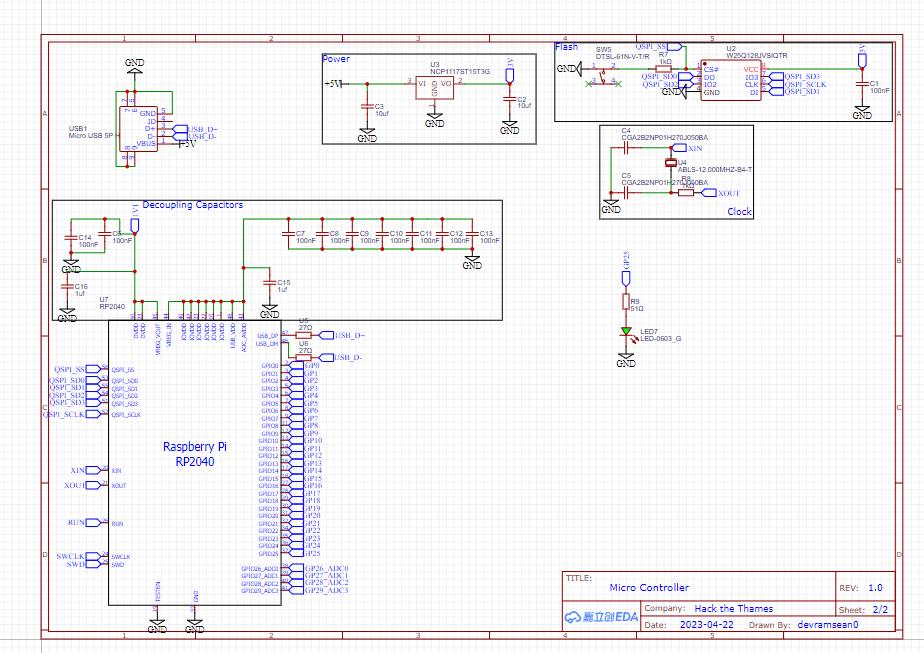Viewport: 924px width, 653px height.
Task: Click the "devramsean0" drawn-by name
Action: [x=828, y=625]
